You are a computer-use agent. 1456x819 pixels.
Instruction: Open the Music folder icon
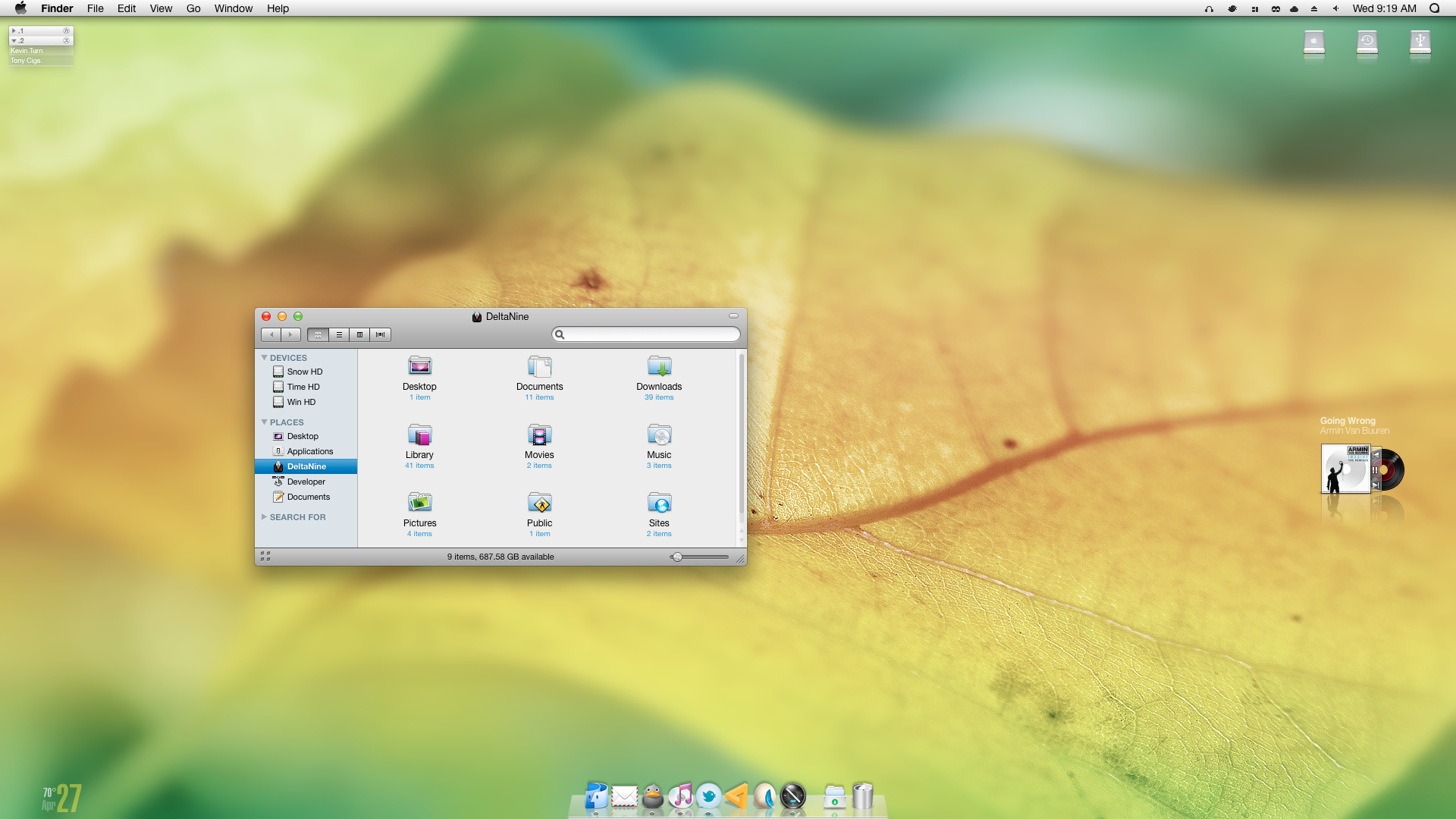tap(659, 435)
